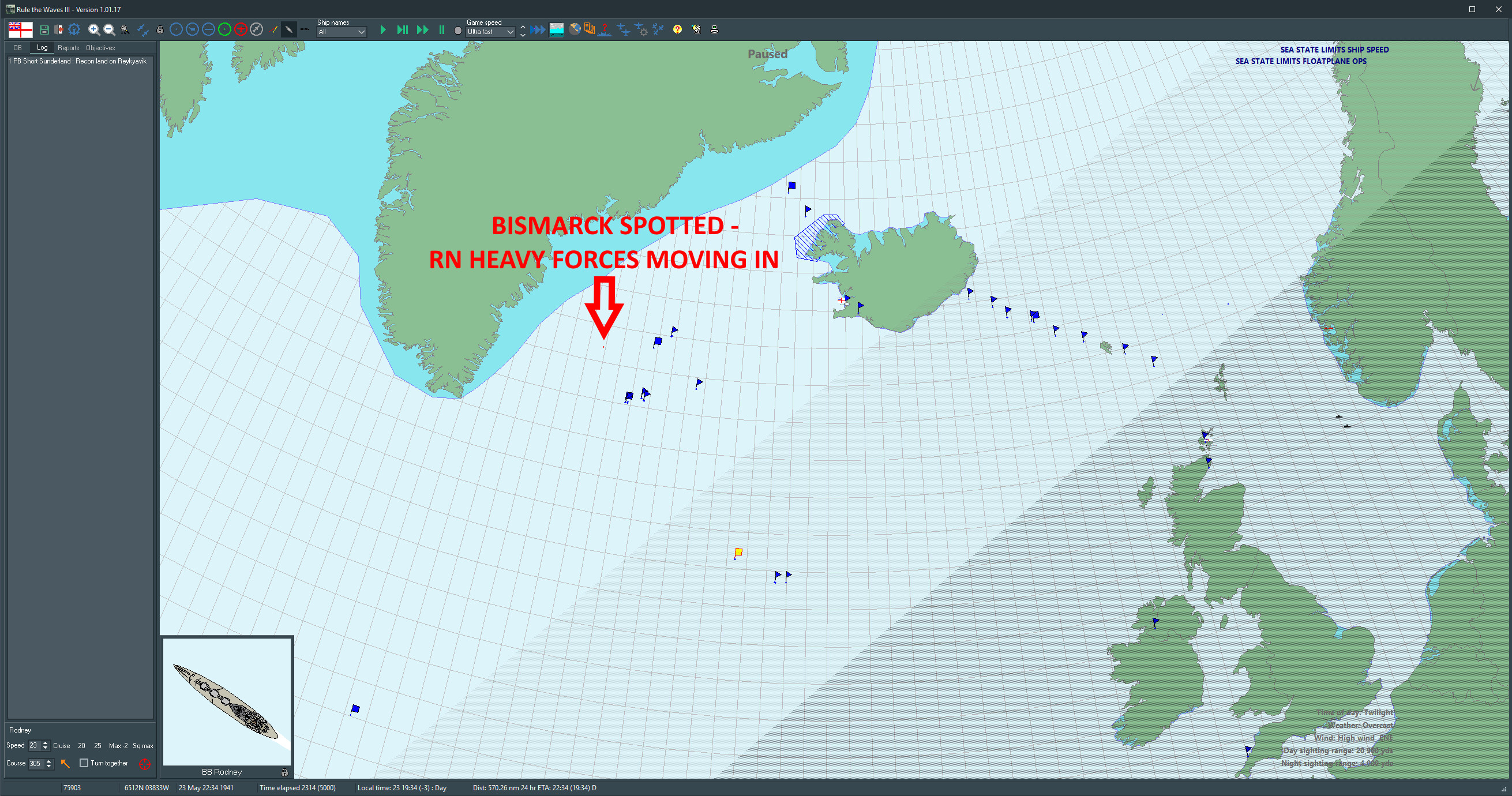Viewport: 1512px width, 796px height.
Task: Switch to the Reports tab
Action: click(x=68, y=48)
